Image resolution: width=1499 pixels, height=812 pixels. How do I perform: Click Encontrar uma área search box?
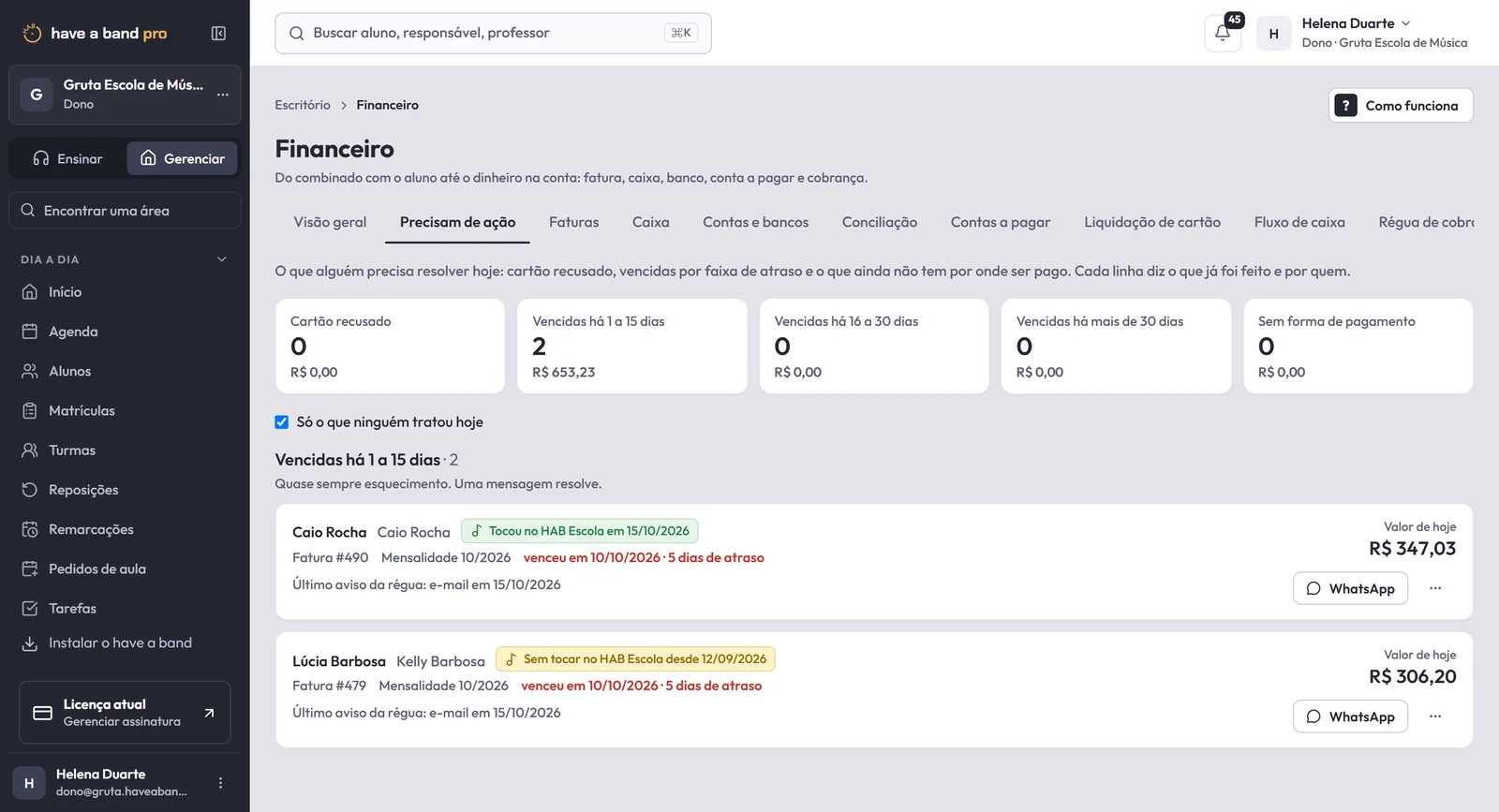coord(125,211)
